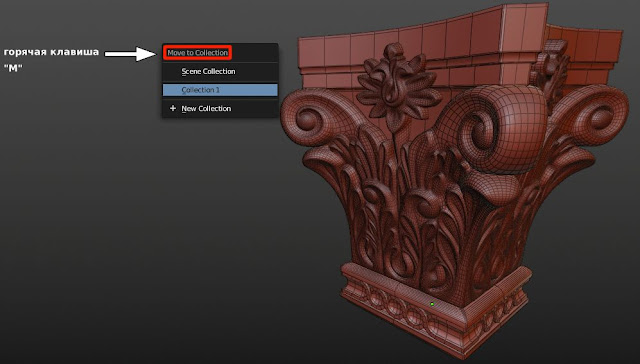This screenshot has width=640, height=364.
Task: Click the 'горячая клавиша' annotation text
Action: click(51, 52)
